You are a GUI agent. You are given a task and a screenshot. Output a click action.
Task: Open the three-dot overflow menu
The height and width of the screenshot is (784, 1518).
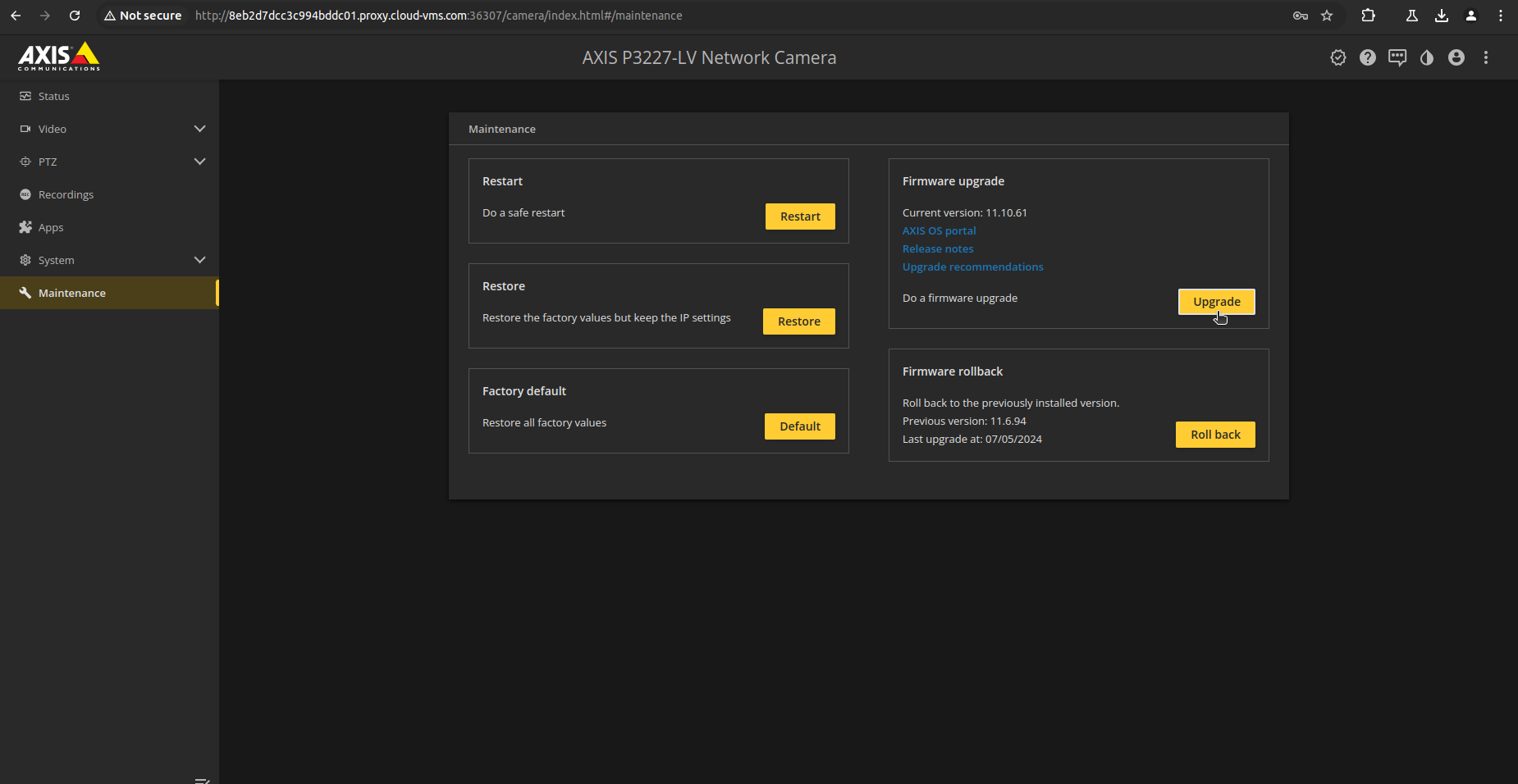click(1486, 57)
